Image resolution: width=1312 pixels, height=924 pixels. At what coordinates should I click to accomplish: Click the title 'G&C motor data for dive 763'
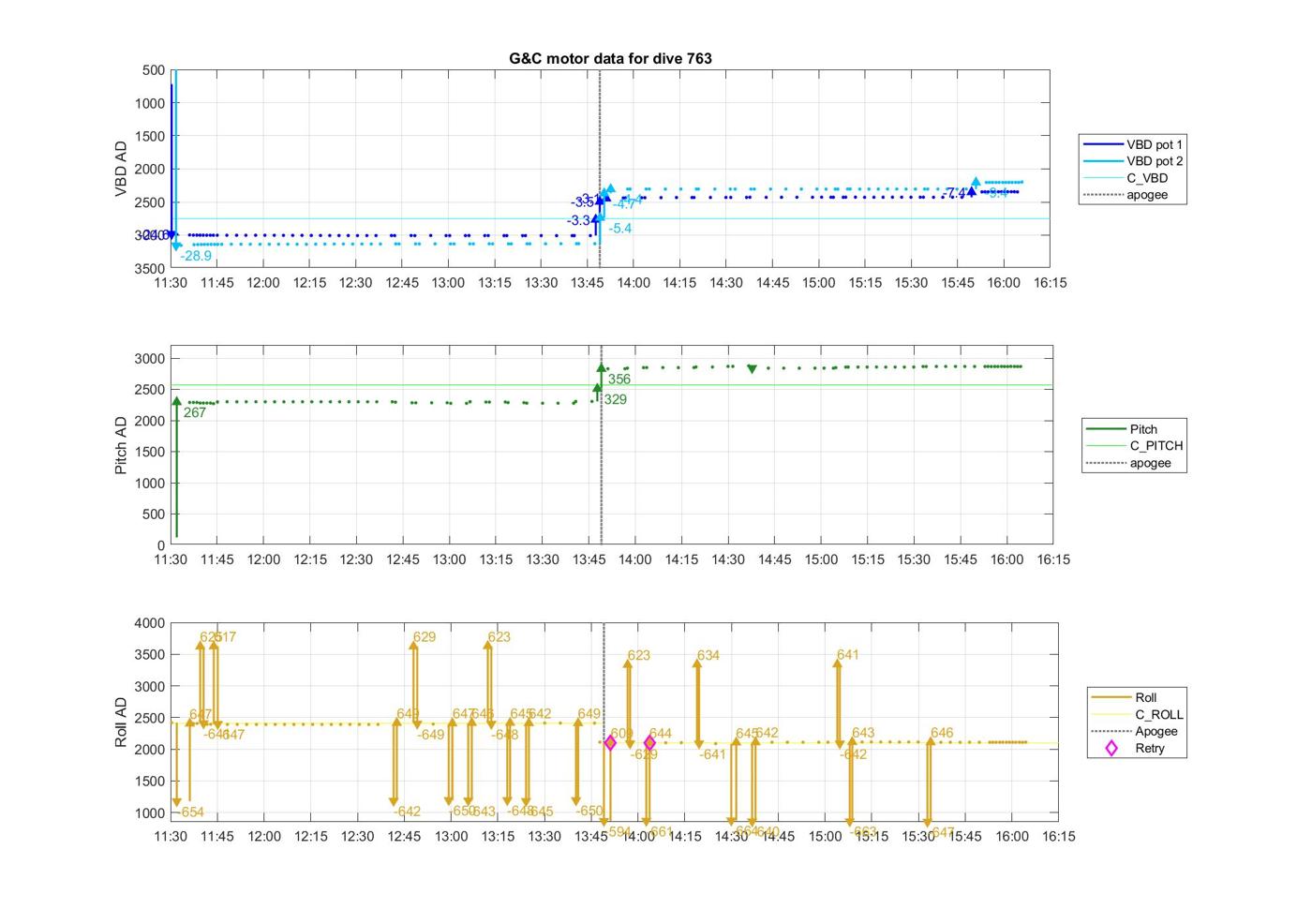coord(610,58)
